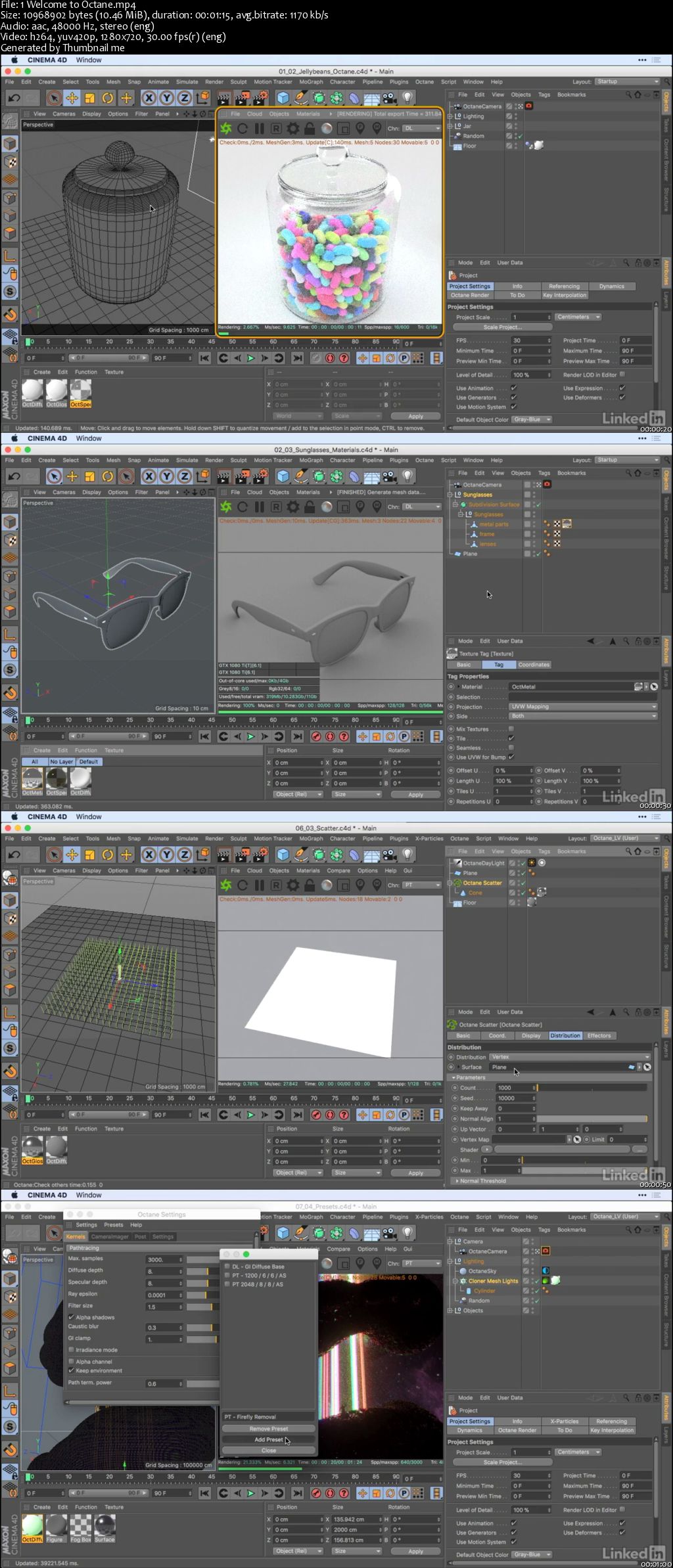Add a Cube primitive in Jellybeans window toolbar
Image resolution: width=673 pixels, height=1568 pixels.
point(283,98)
